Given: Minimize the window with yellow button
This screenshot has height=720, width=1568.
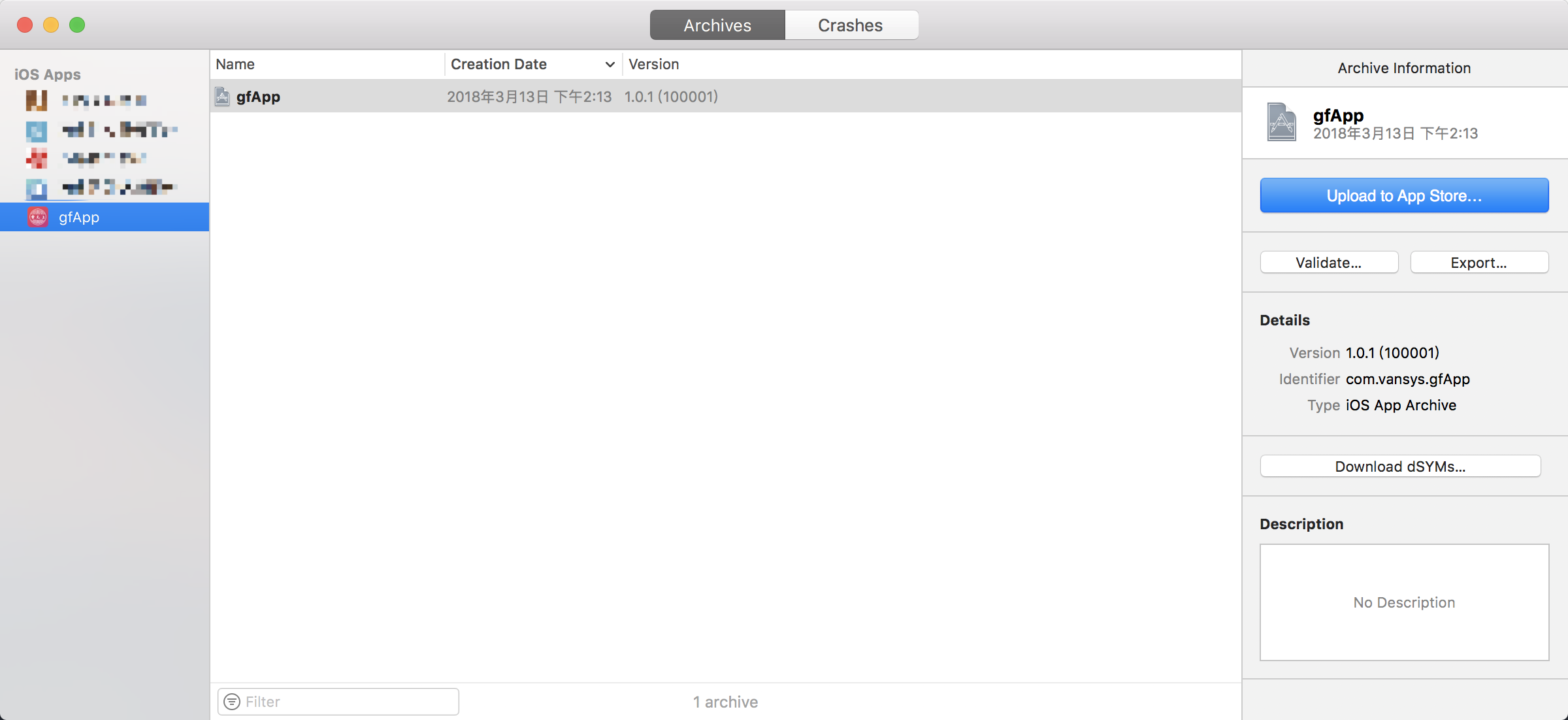Looking at the screenshot, I should [x=51, y=25].
